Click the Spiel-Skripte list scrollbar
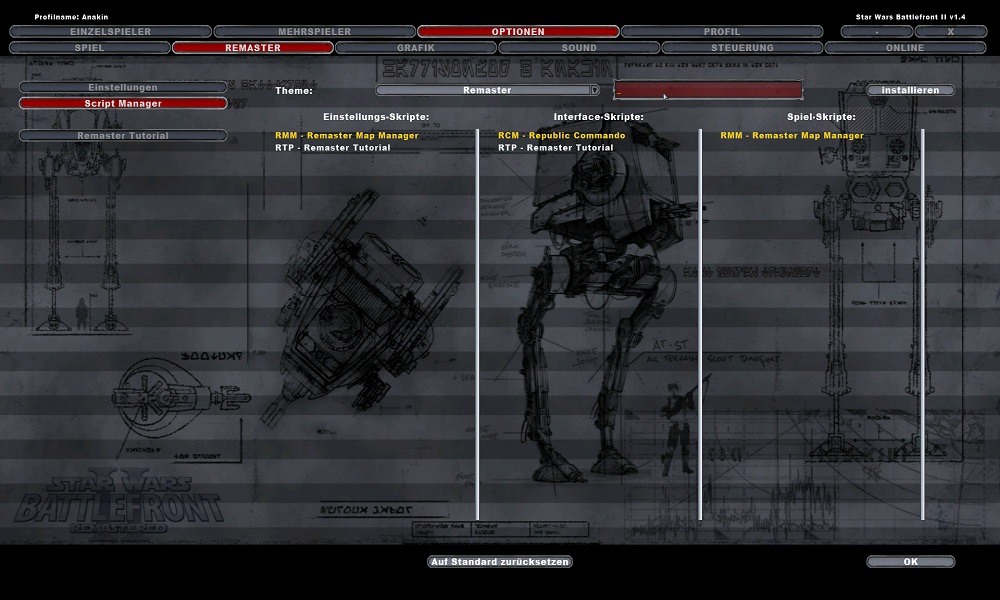The width and height of the screenshot is (1000, 600). [x=922, y=325]
